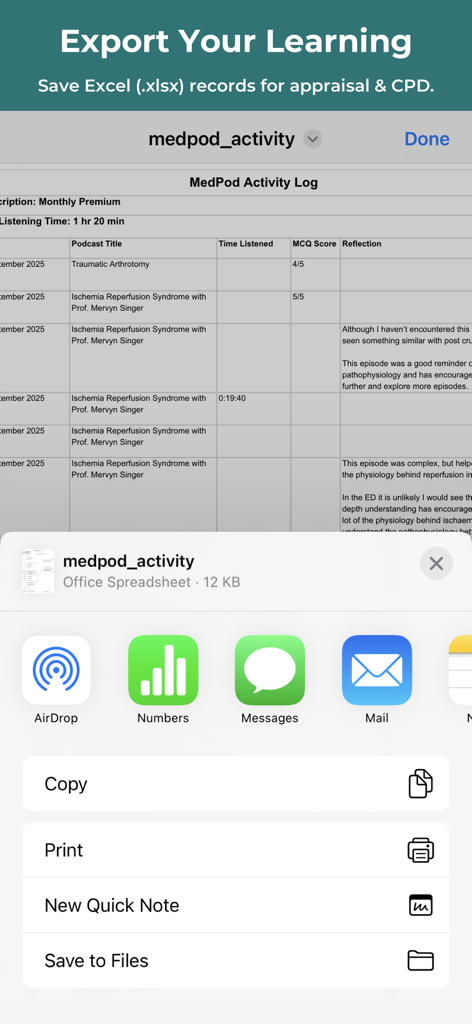
Task: Click the Copy documents icon
Action: [420, 784]
